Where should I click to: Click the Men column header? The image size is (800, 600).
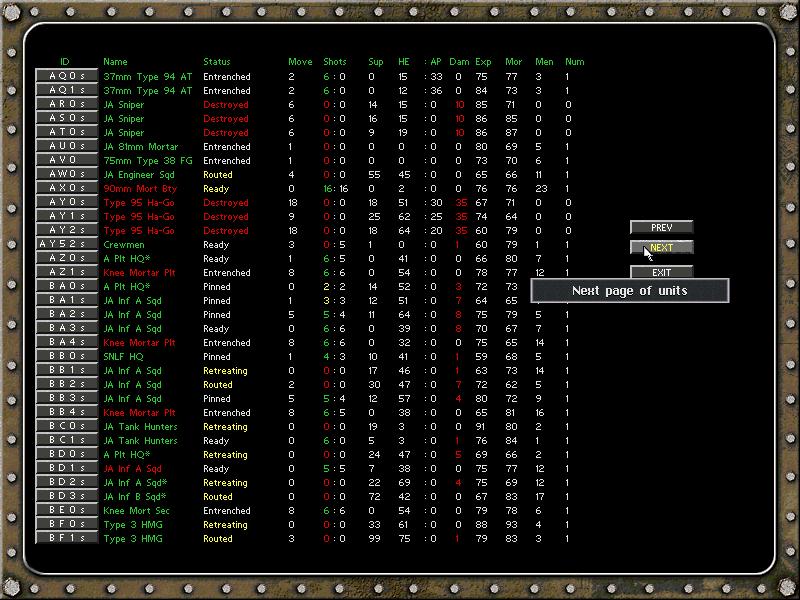coord(544,62)
